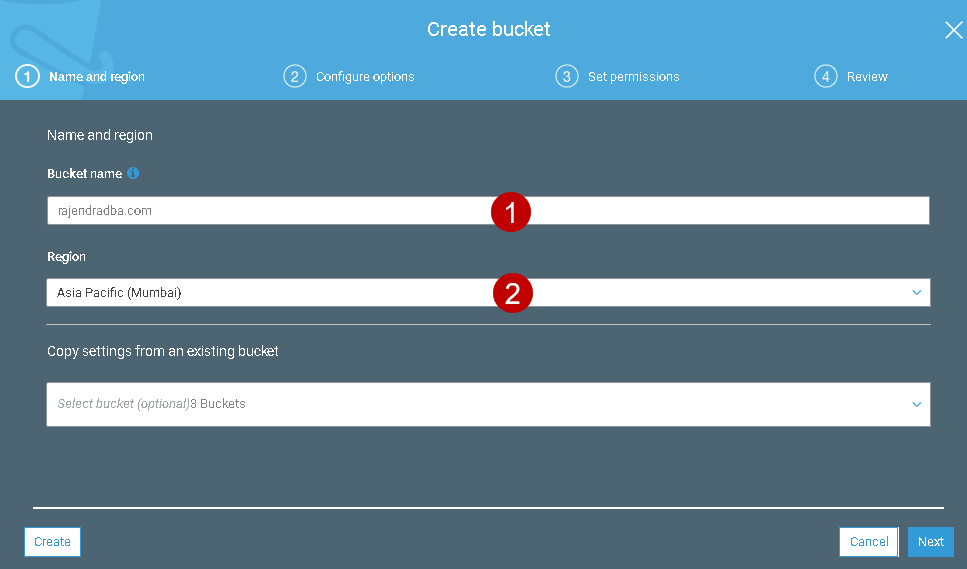Image resolution: width=967 pixels, height=569 pixels.
Task: Select the Name and region step
Action: click(97, 77)
